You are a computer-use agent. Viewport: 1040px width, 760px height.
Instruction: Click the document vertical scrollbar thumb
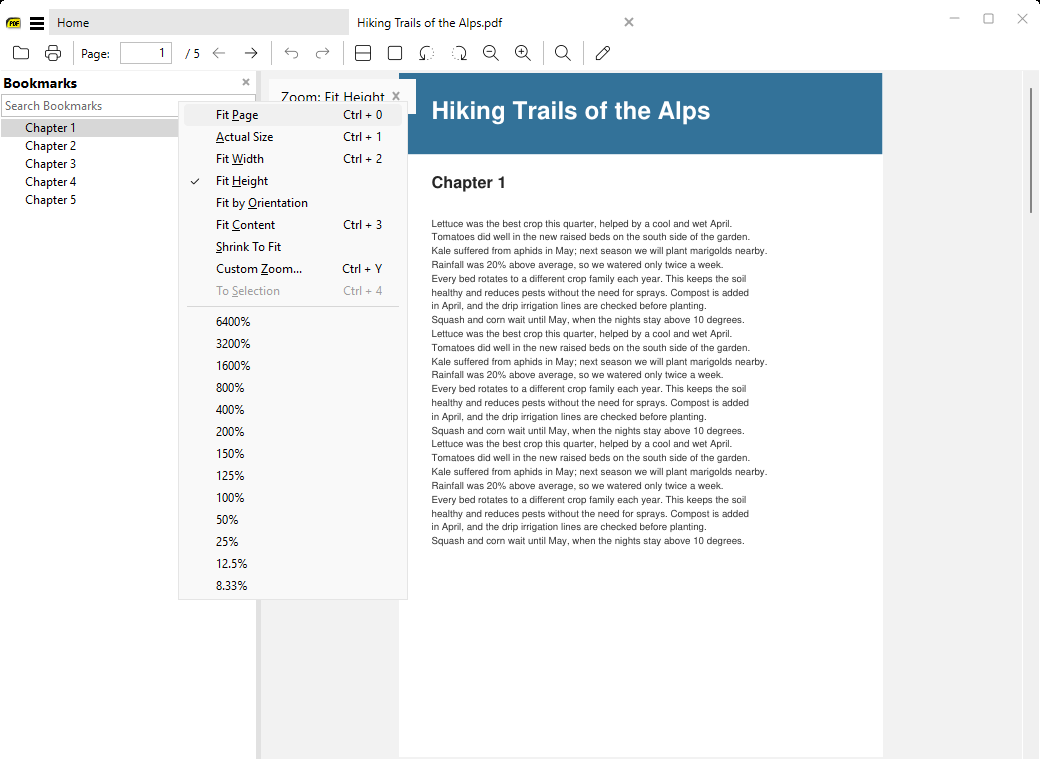pos(1031,150)
